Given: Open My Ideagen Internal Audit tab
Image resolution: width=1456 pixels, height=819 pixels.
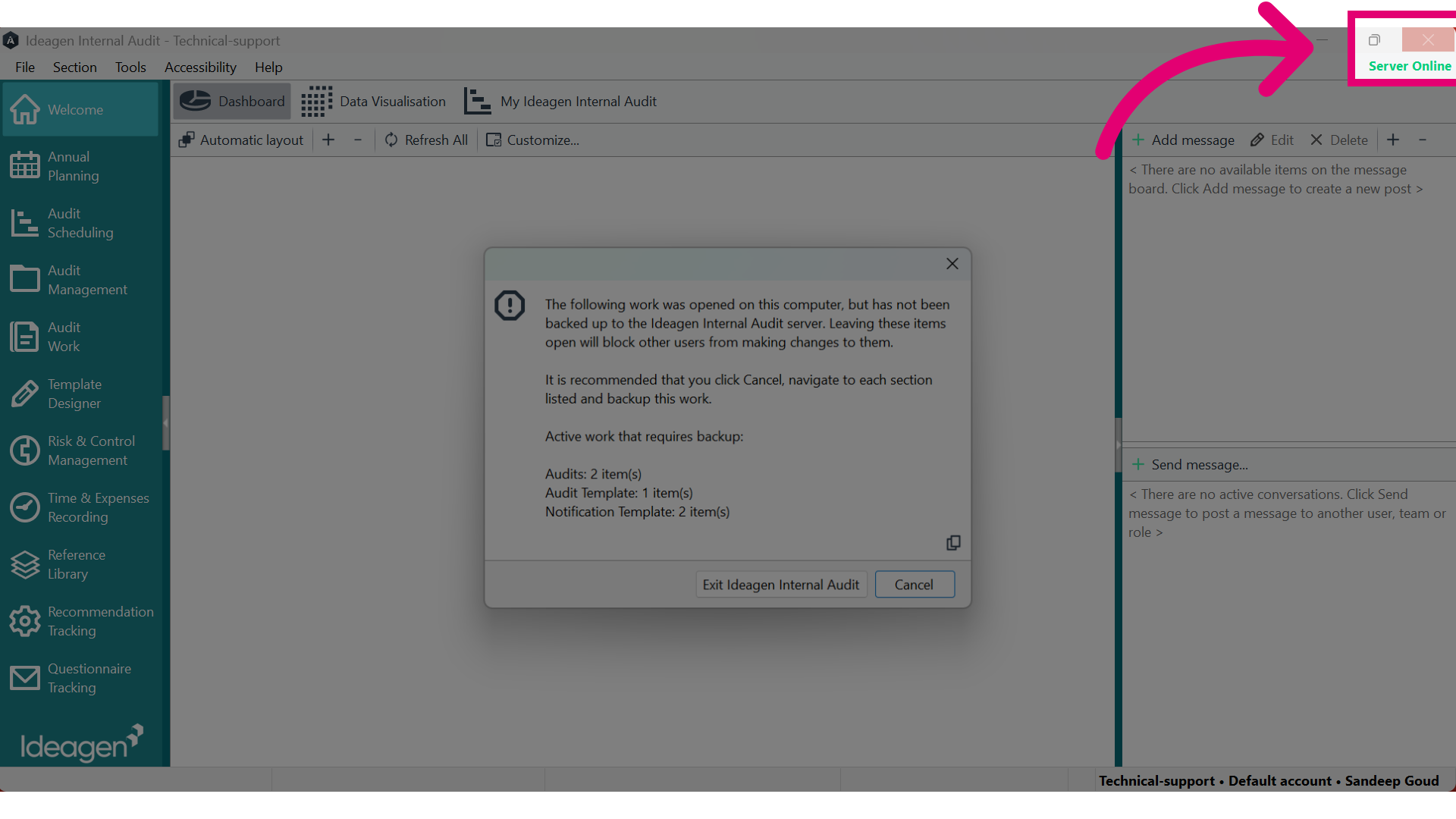Looking at the screenshot, I should click(x=560, y=102).
